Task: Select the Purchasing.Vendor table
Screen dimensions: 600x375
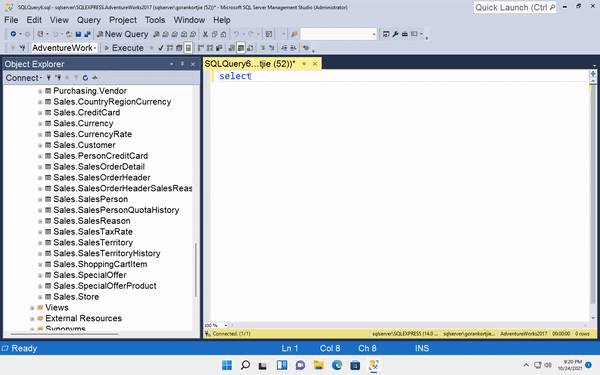Action: [x=90, y=91]
